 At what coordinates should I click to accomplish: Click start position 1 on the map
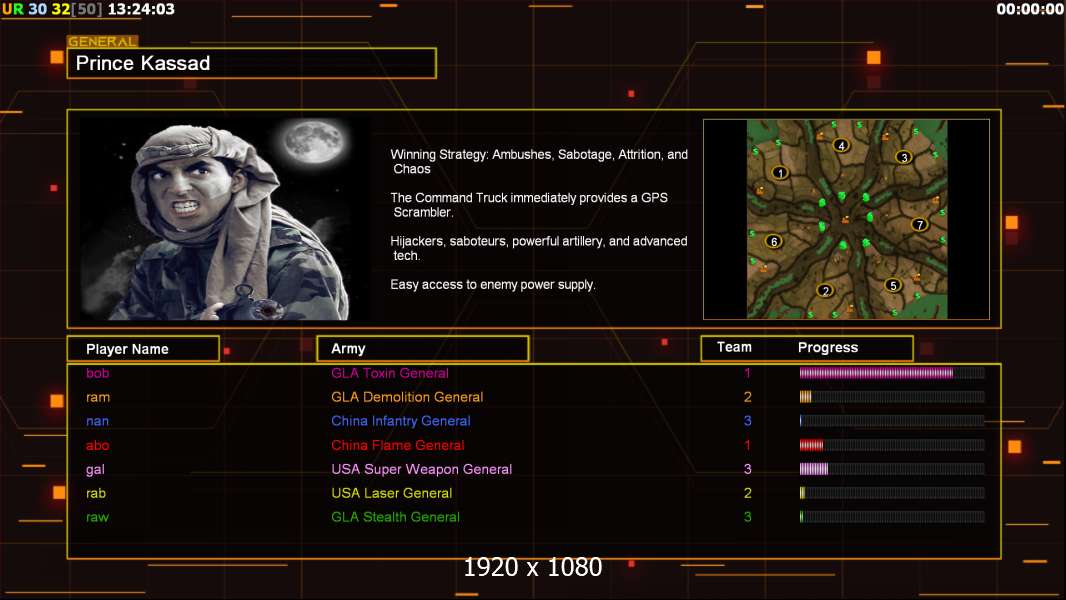(780, 173)
